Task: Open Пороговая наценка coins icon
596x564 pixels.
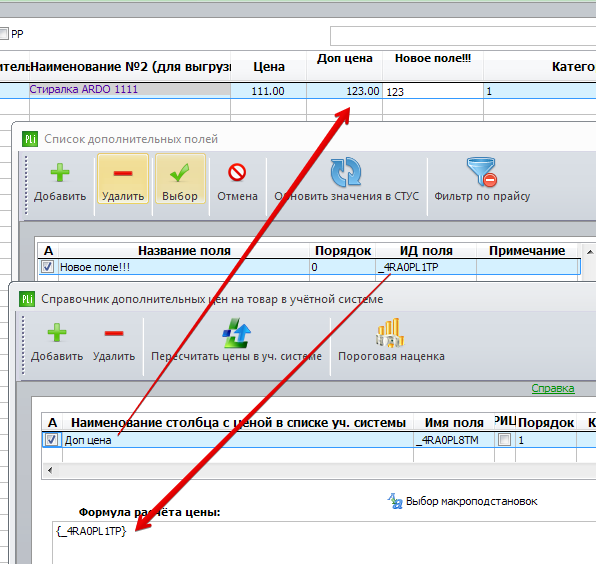Action: click(x=390, y=333)
